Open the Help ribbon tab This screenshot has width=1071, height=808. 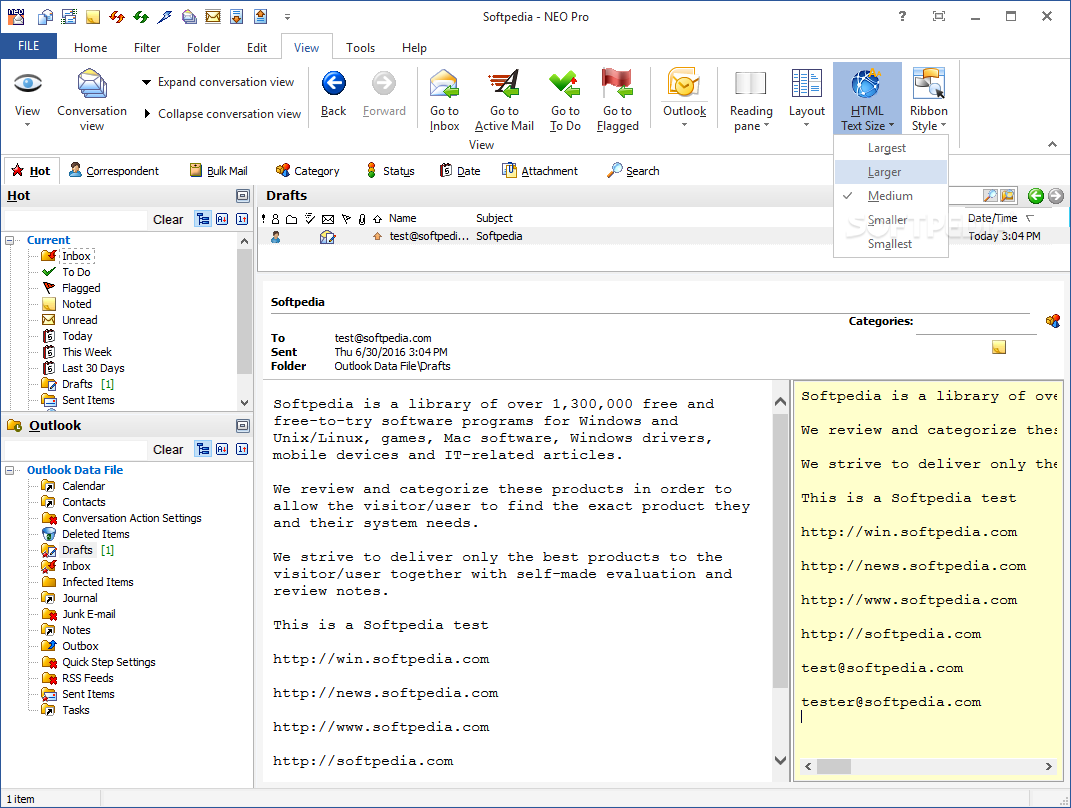414,48
